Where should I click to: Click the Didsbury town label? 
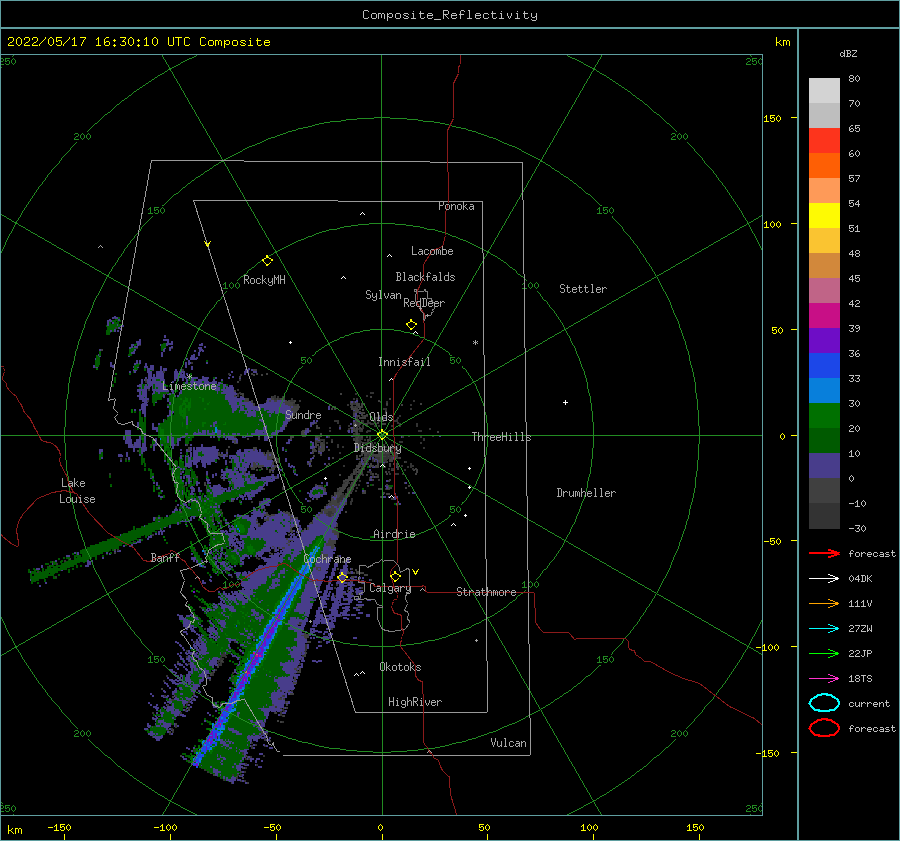(377, 448)
